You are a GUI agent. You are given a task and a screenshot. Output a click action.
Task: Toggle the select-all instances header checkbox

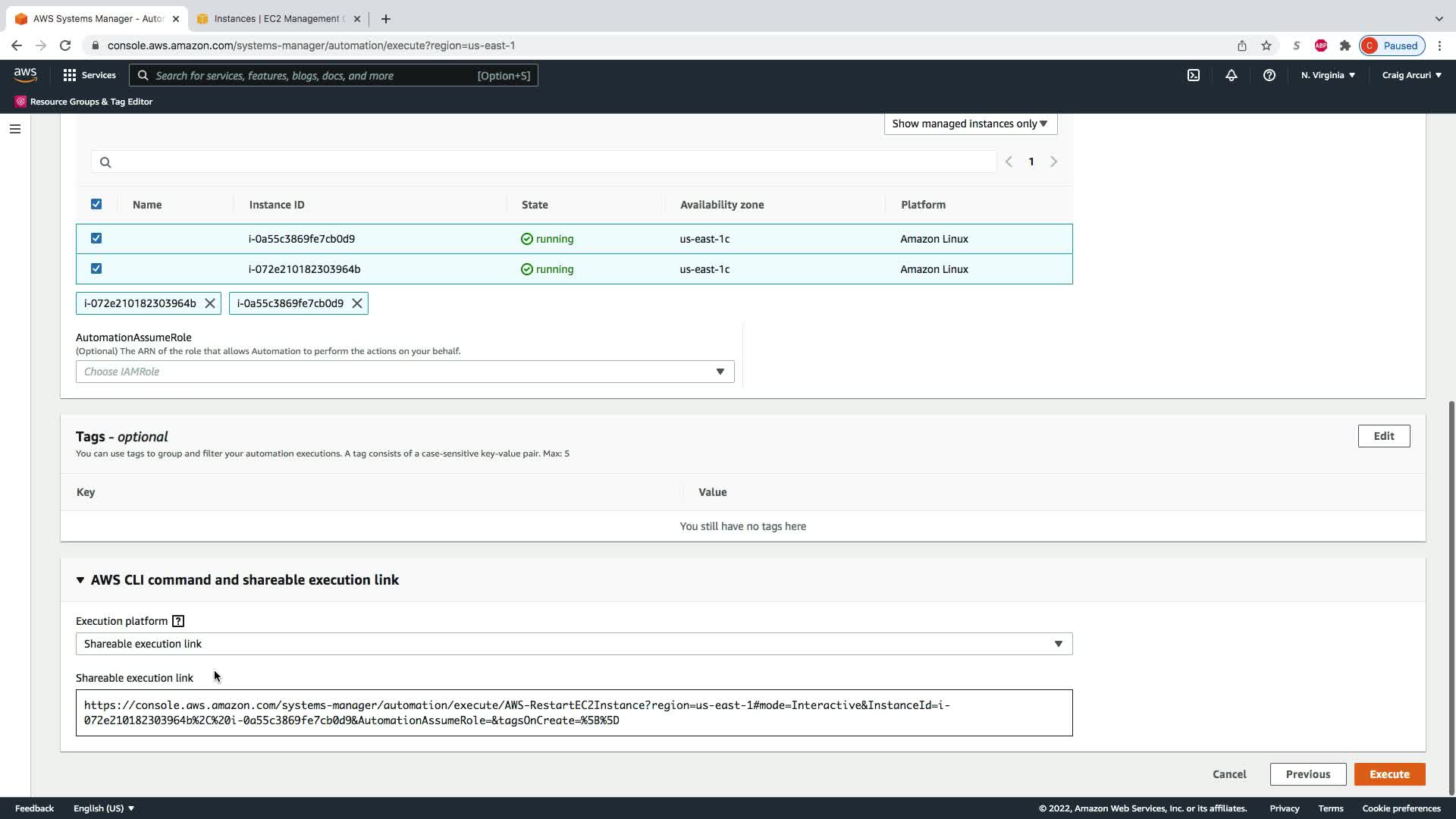[96, 204]
